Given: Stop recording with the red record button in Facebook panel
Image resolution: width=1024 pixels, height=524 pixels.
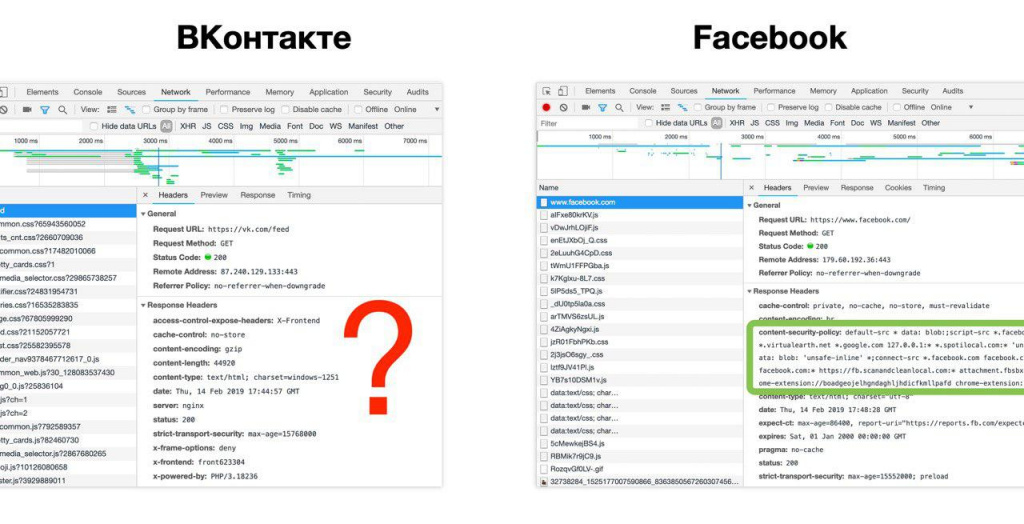Looking at the screenshot, I should (x=547, y=108).
